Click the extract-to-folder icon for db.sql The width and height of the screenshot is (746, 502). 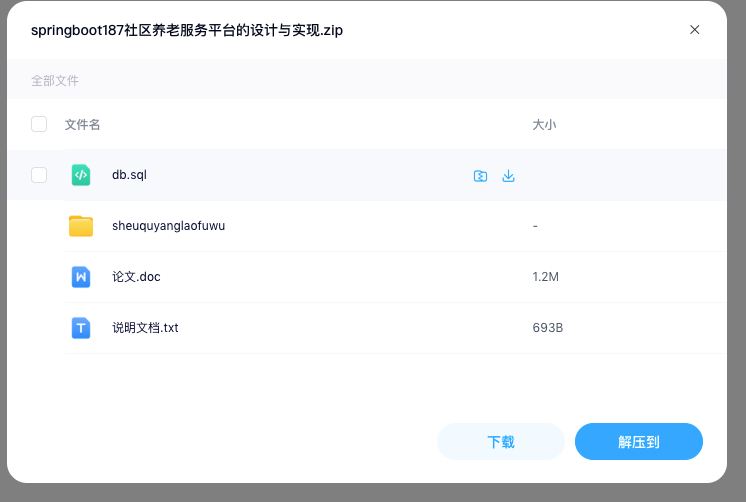click(481, 176)
